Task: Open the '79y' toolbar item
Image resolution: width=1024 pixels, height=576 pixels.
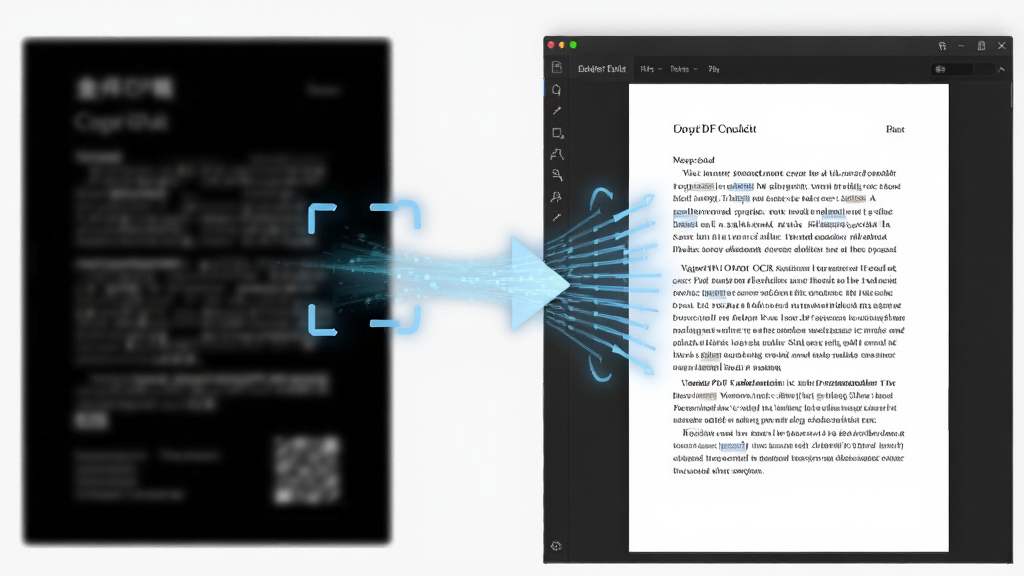Action: tap(714, 69)
